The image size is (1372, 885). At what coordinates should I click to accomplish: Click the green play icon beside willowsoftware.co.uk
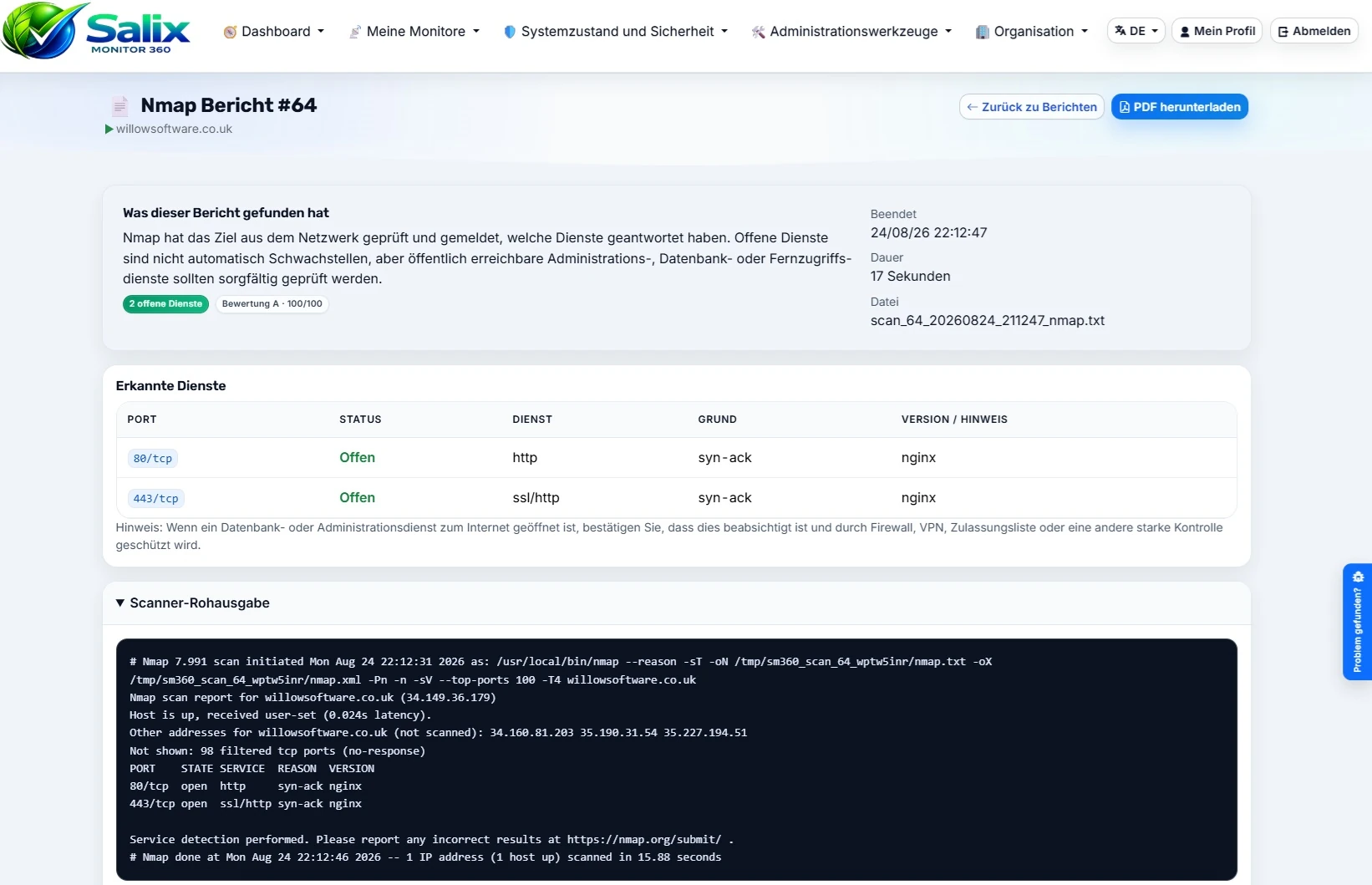click(109, 129)
